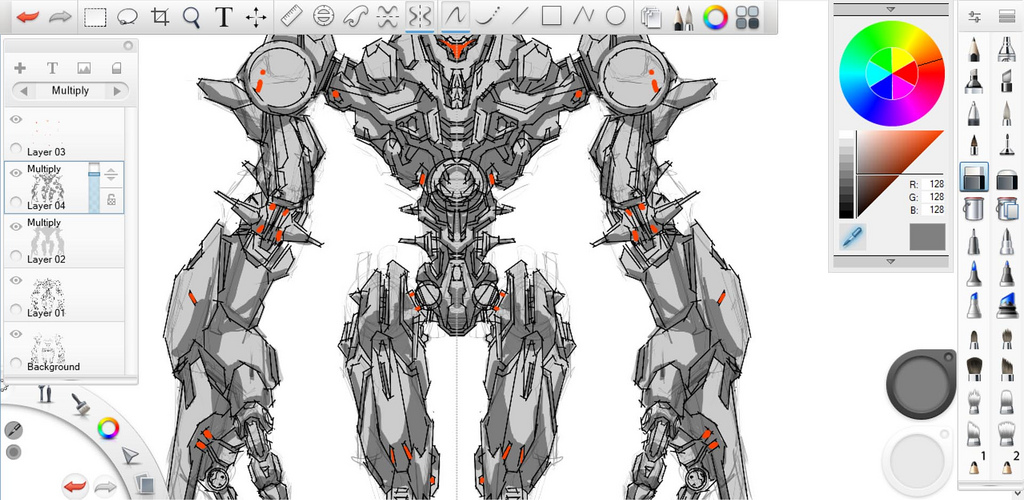Click the Background layer radial menu circle
The height and width of the screenshot is (500, 1024).
pyautogui.click(x=16, y=362)
